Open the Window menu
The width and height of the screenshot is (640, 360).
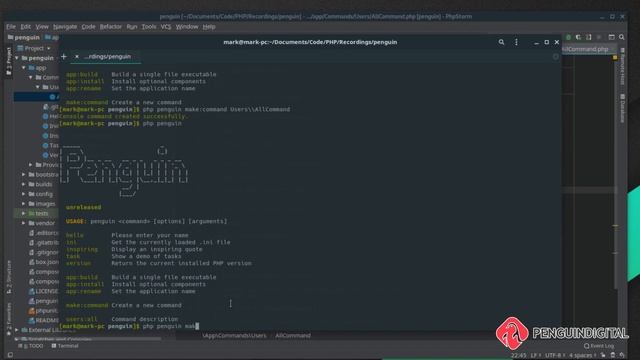pos(187,27)
